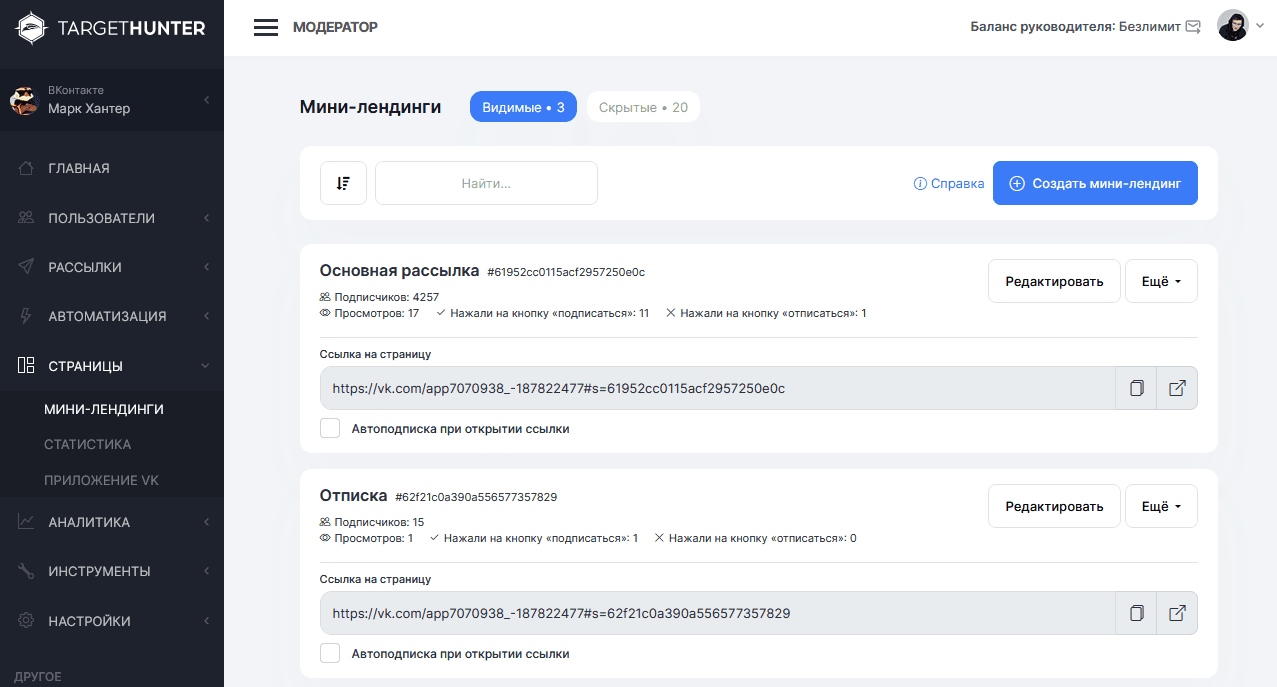This screenshot has height=687, width=1277.
Task: Click the balance message icon in header
Action: [x=1193, y=27]
